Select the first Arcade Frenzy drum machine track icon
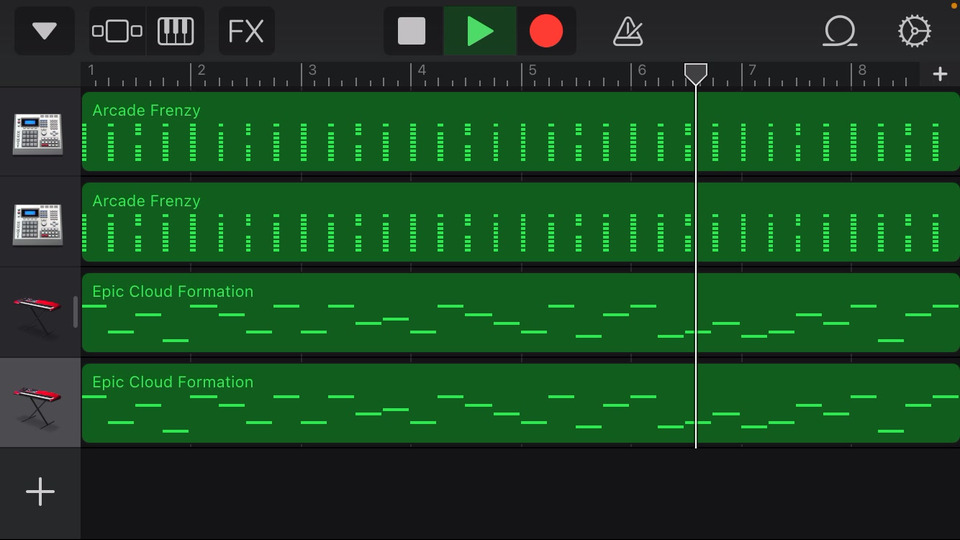 (38, 133)
